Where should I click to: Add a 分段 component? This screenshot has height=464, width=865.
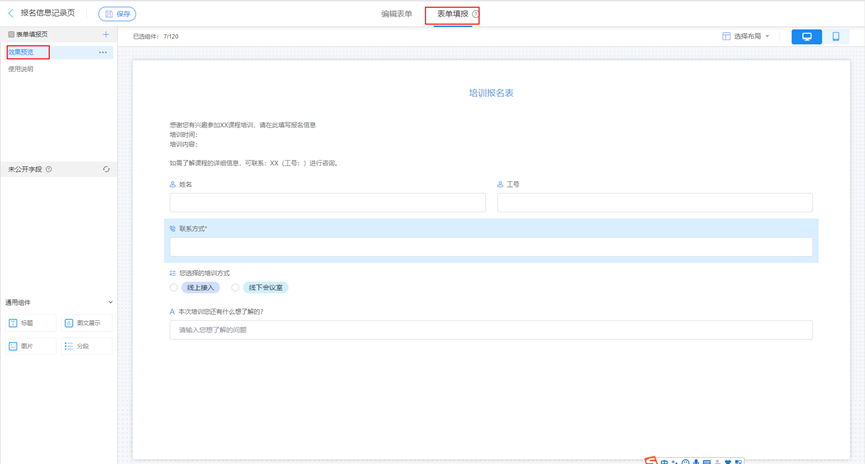pyautogui.click(x=87, y=346)
